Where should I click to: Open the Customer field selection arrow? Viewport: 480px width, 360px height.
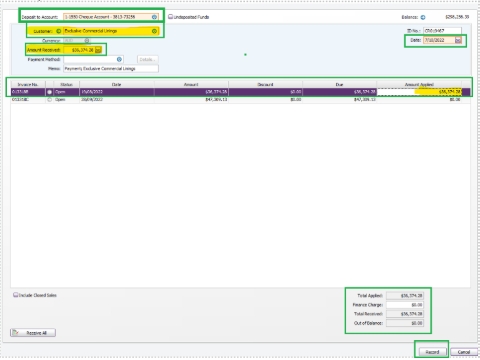tap(154, 31)
